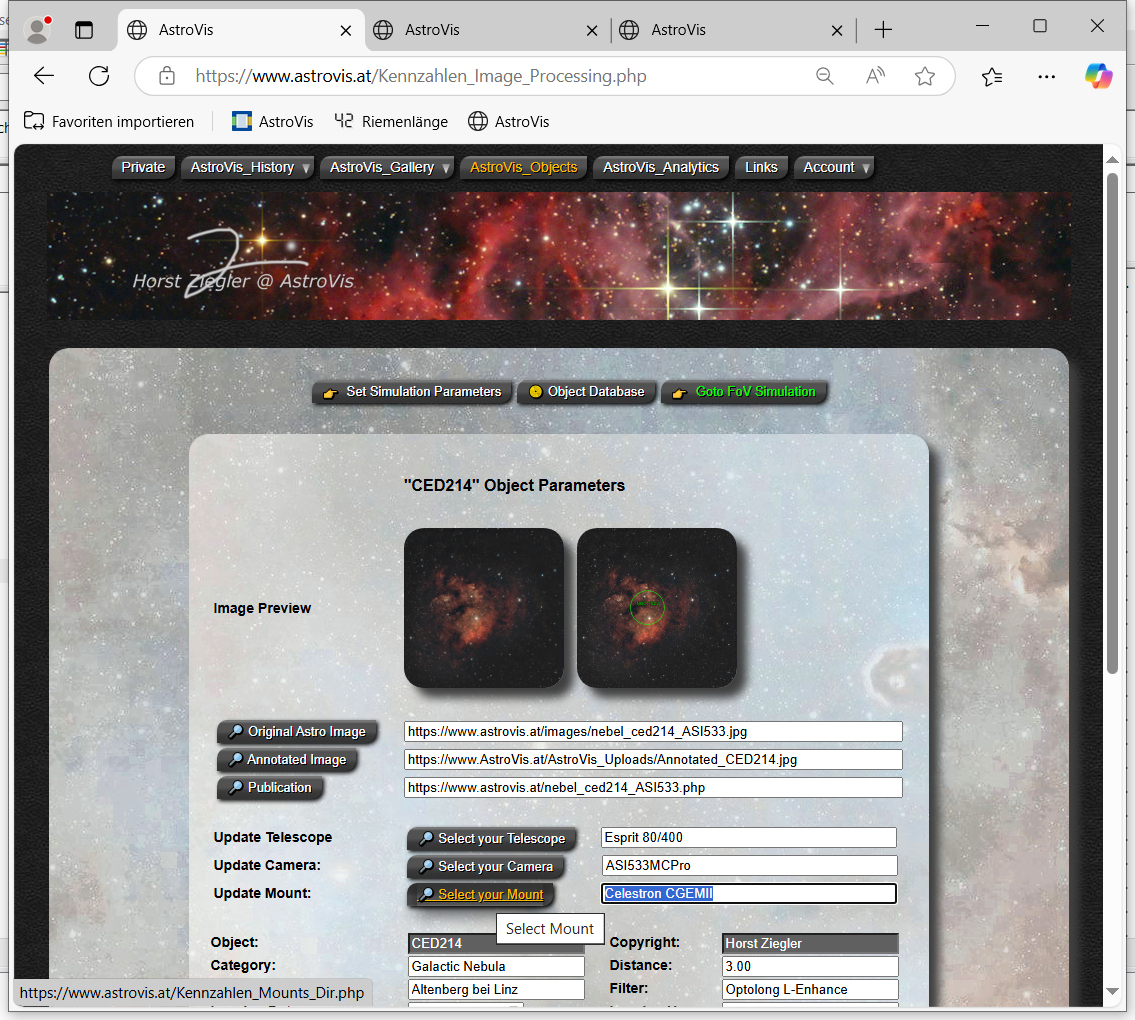
Task: Launch the Copilot sidebar icon
Action: click(x=1098, y=76)
